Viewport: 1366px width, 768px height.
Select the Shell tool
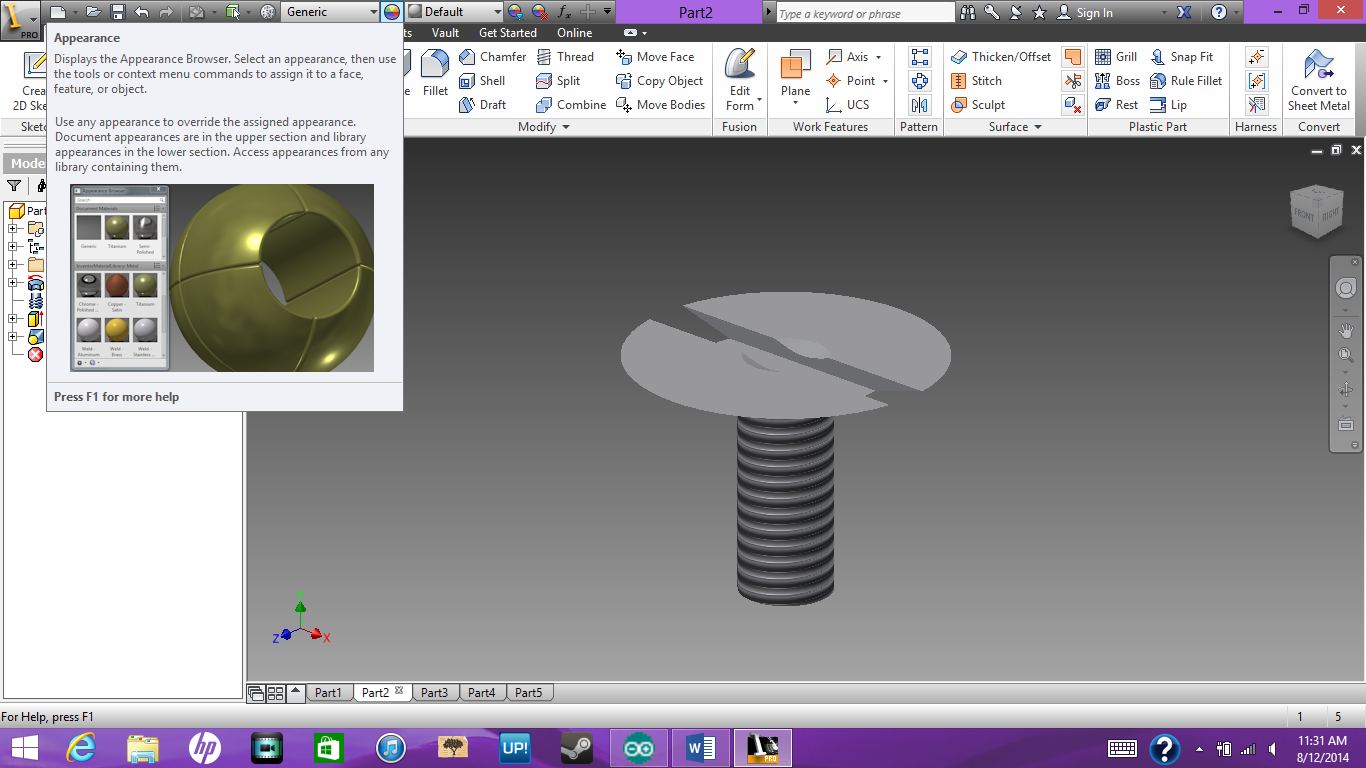pyautogui.click(x=489, y=81)
